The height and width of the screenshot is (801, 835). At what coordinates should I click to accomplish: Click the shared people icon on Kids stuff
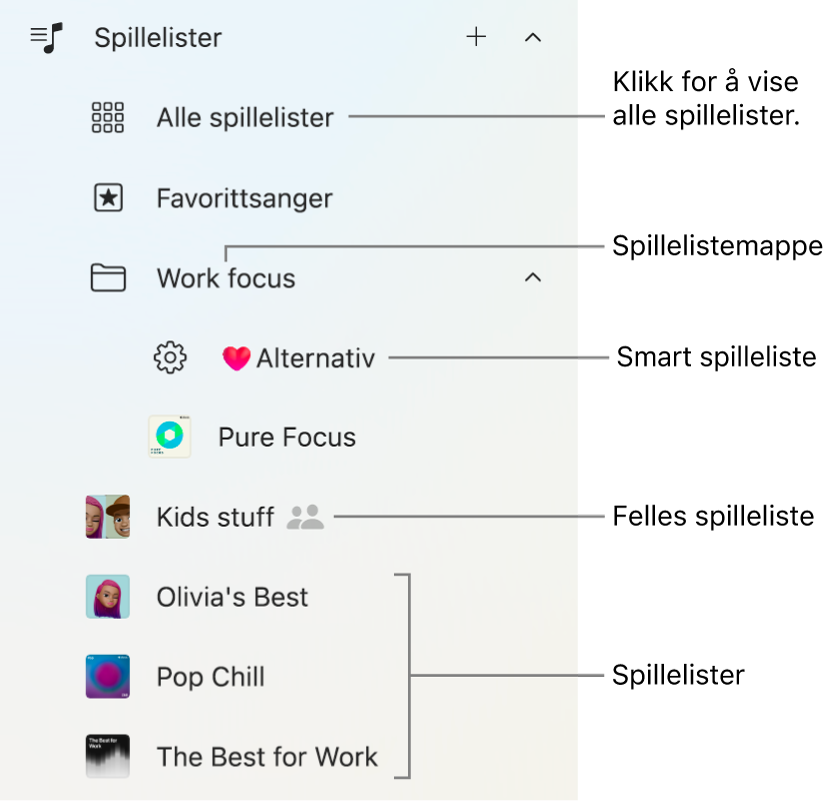(306, 517)
